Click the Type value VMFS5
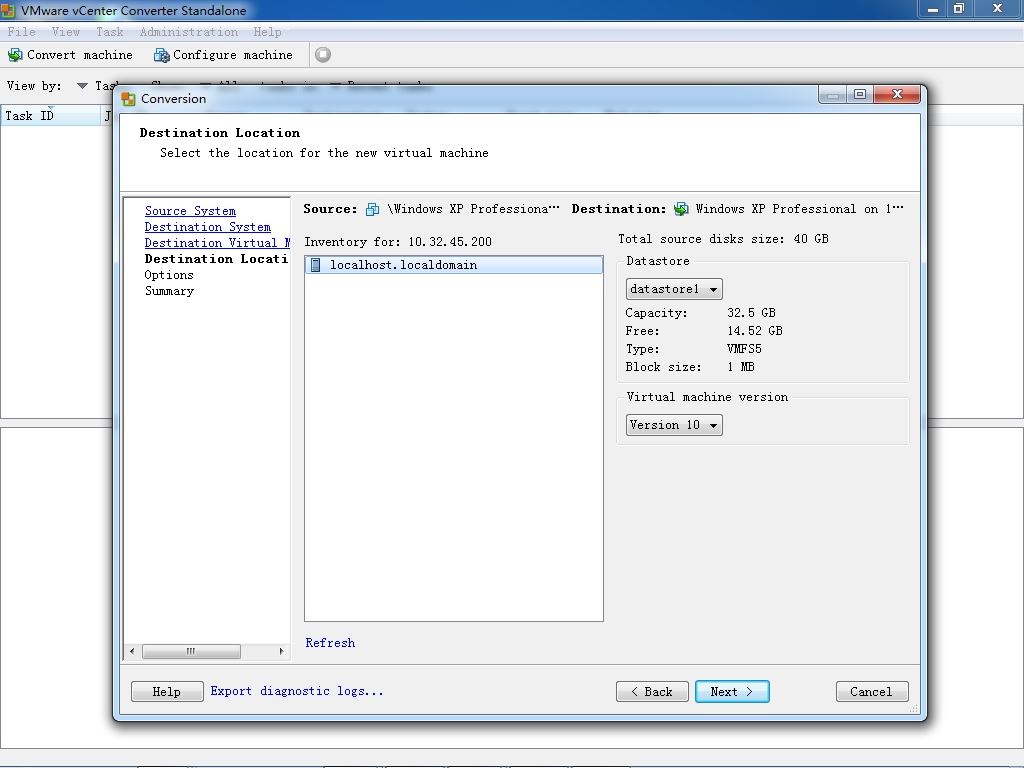Image resolution: width=1024 pixels, height=768 pixels. 744,349
